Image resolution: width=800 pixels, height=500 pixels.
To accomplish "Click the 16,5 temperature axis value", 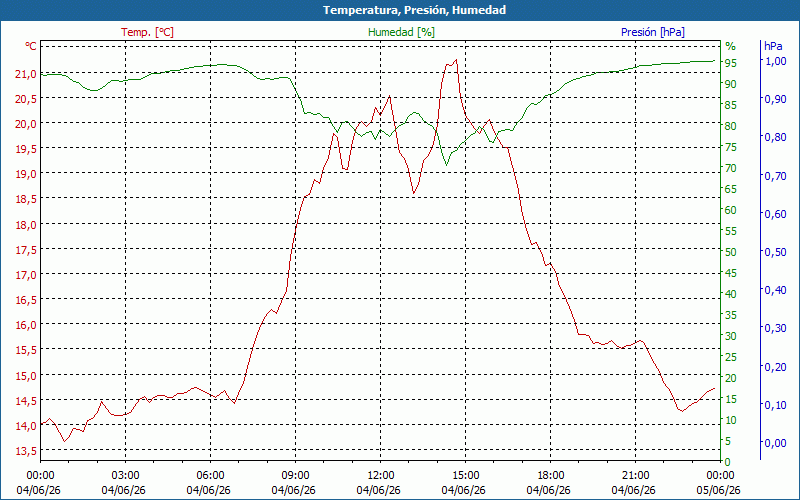I will [26, 300].
